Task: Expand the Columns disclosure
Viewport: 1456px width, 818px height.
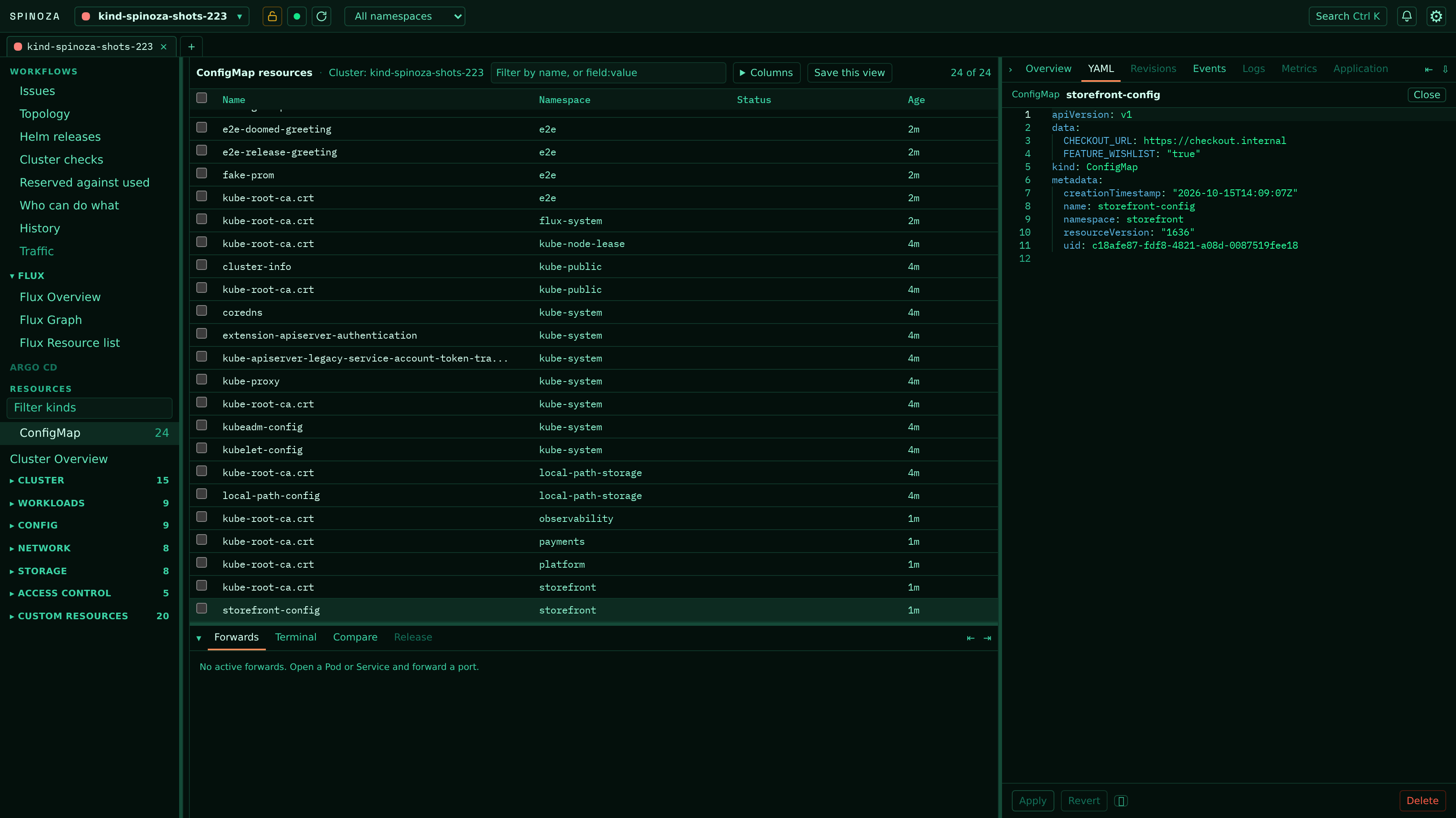Action: (766, 73)
